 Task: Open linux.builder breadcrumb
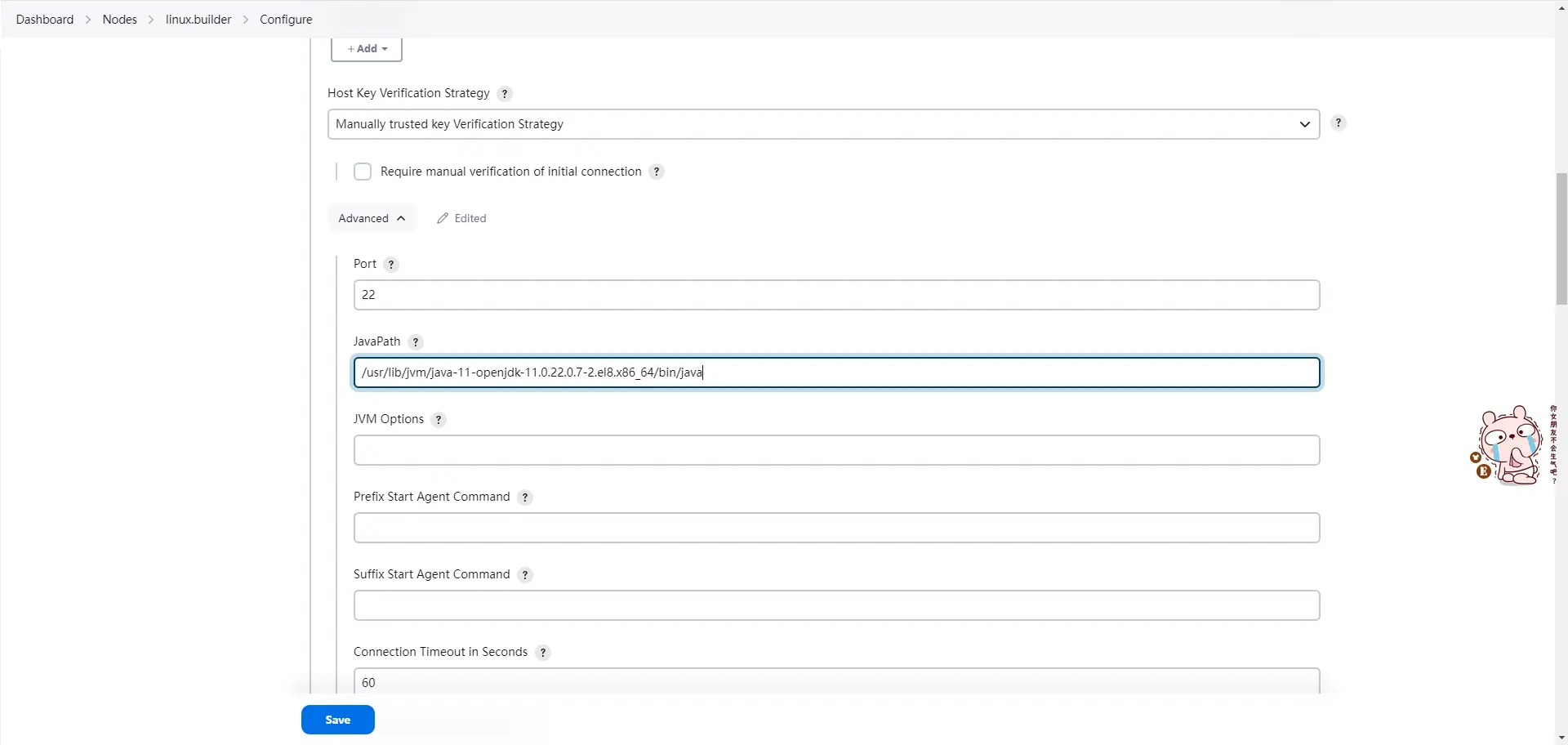coord(198,20)
